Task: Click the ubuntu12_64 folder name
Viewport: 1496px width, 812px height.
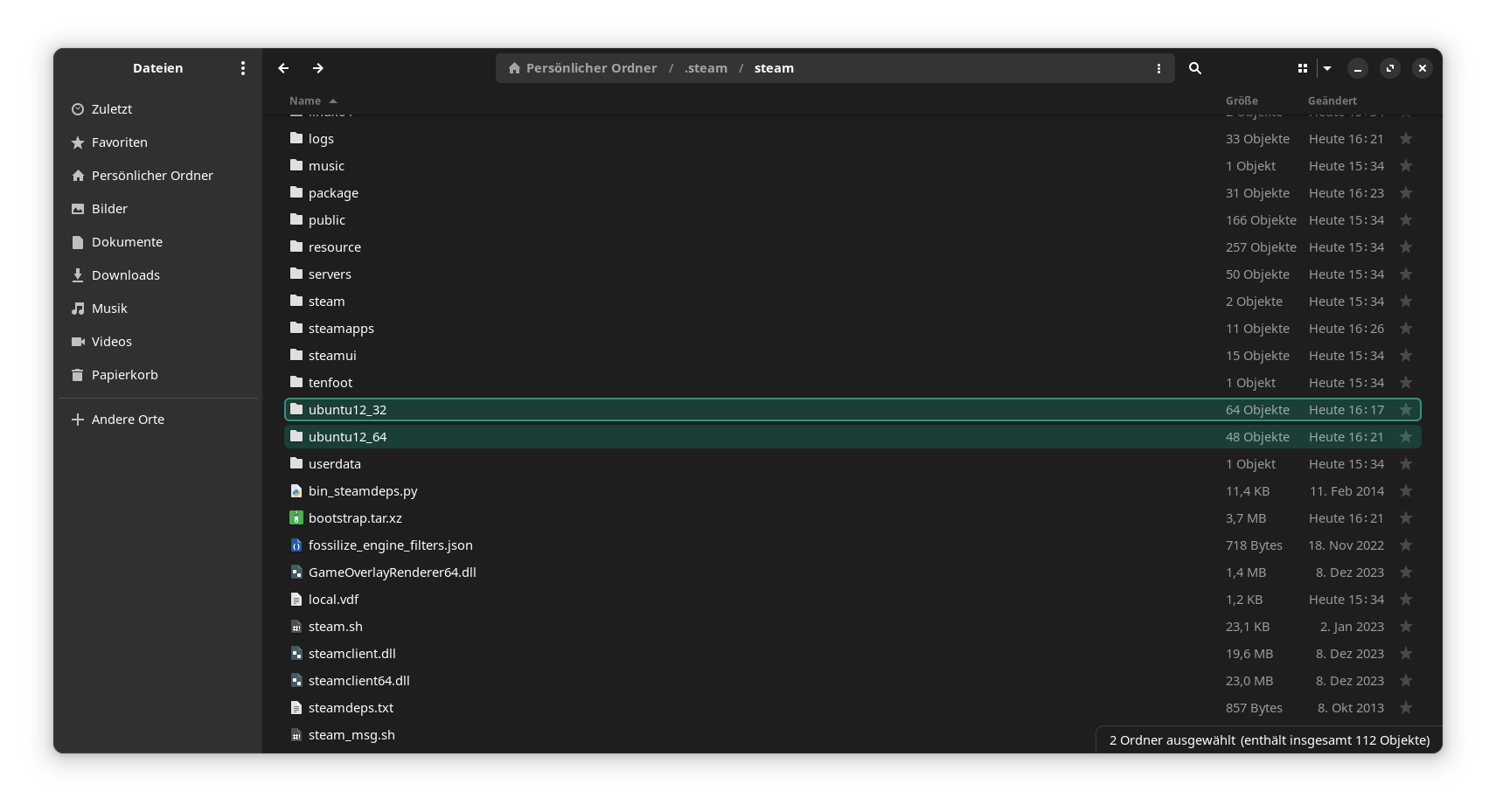Action: coord(347,437)
